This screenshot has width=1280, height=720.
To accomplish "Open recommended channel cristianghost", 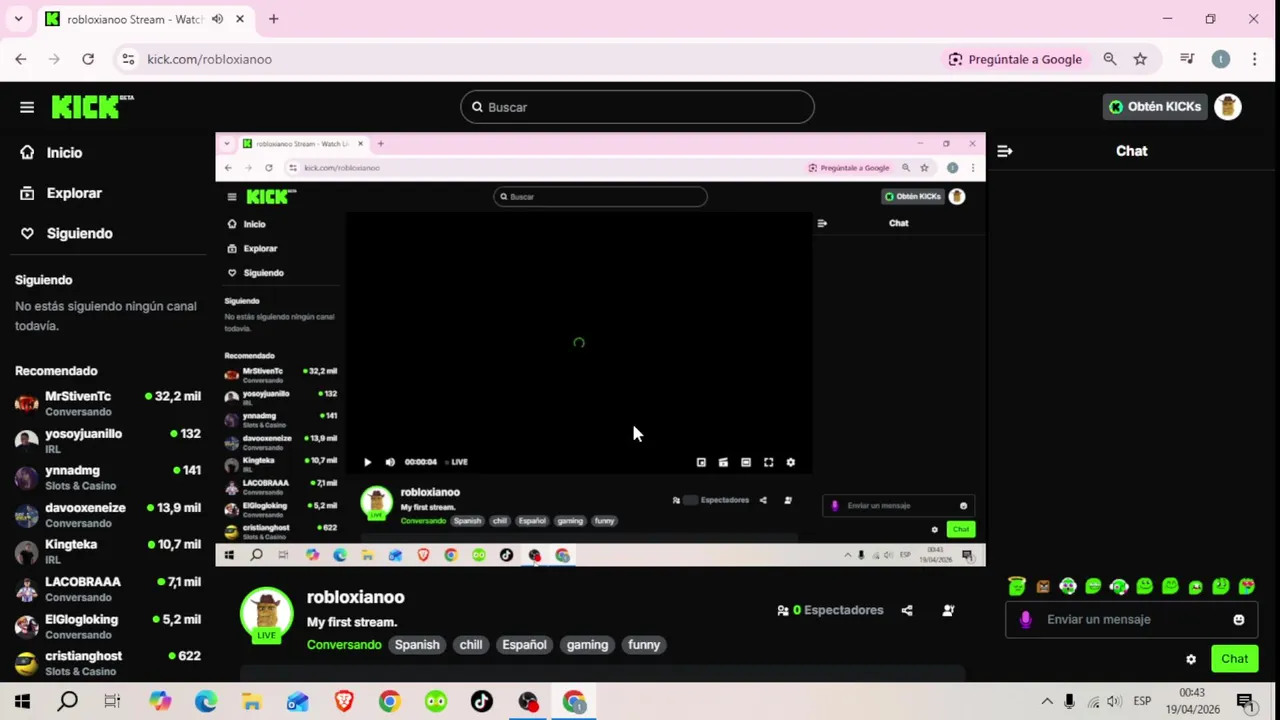I will 108,663.
